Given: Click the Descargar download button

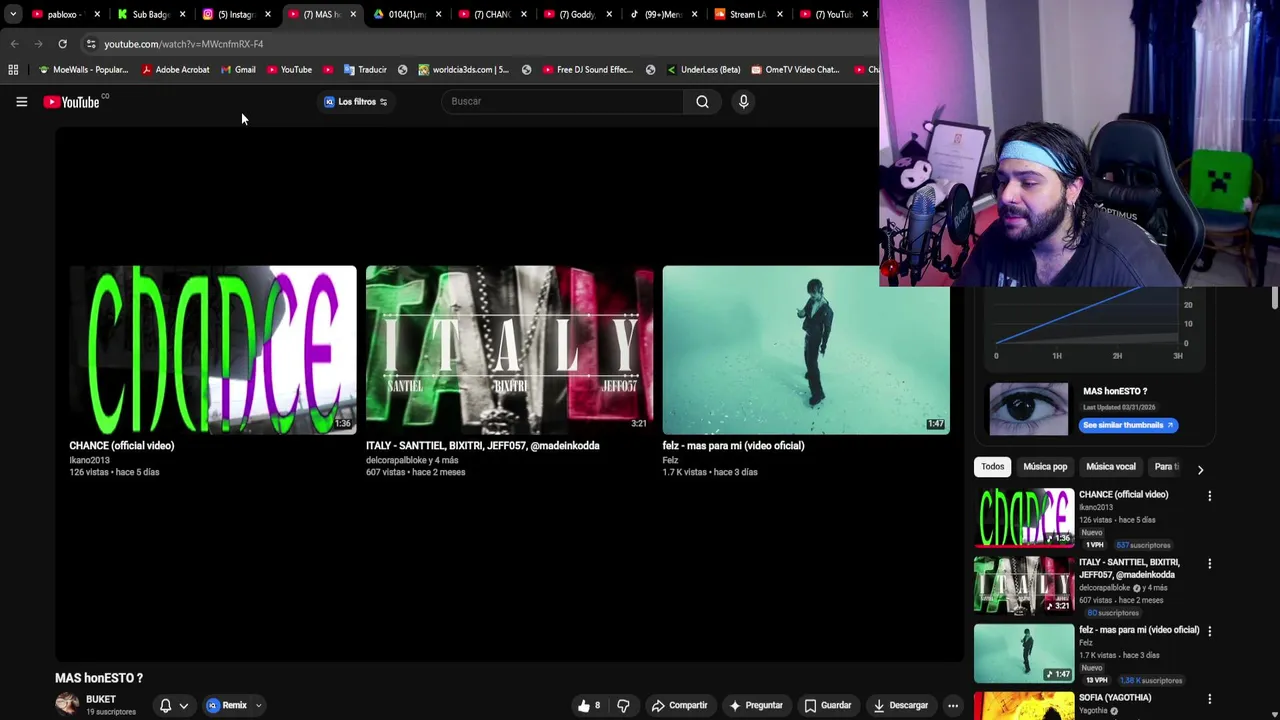Looking at the screenshot, I should (901, 705).
